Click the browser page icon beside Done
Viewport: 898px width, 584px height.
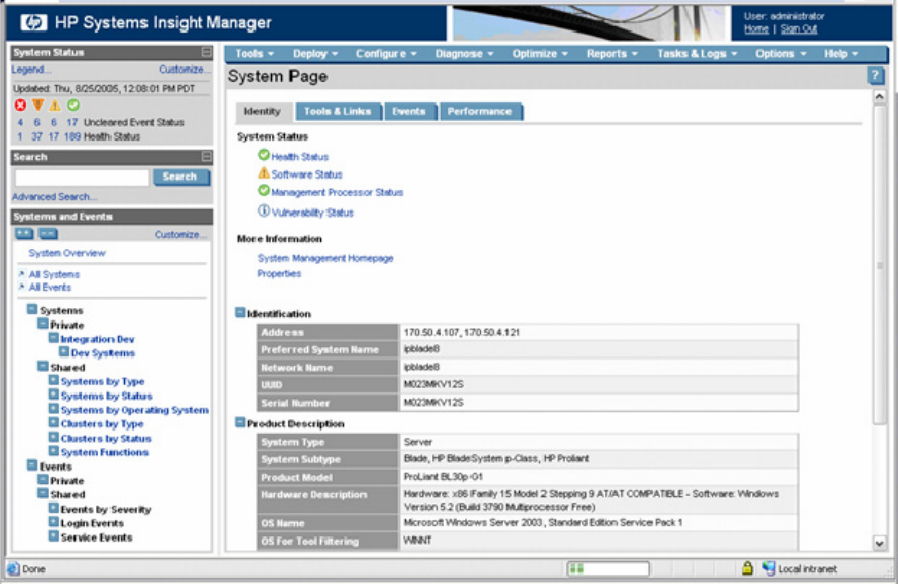click(13, 569)
